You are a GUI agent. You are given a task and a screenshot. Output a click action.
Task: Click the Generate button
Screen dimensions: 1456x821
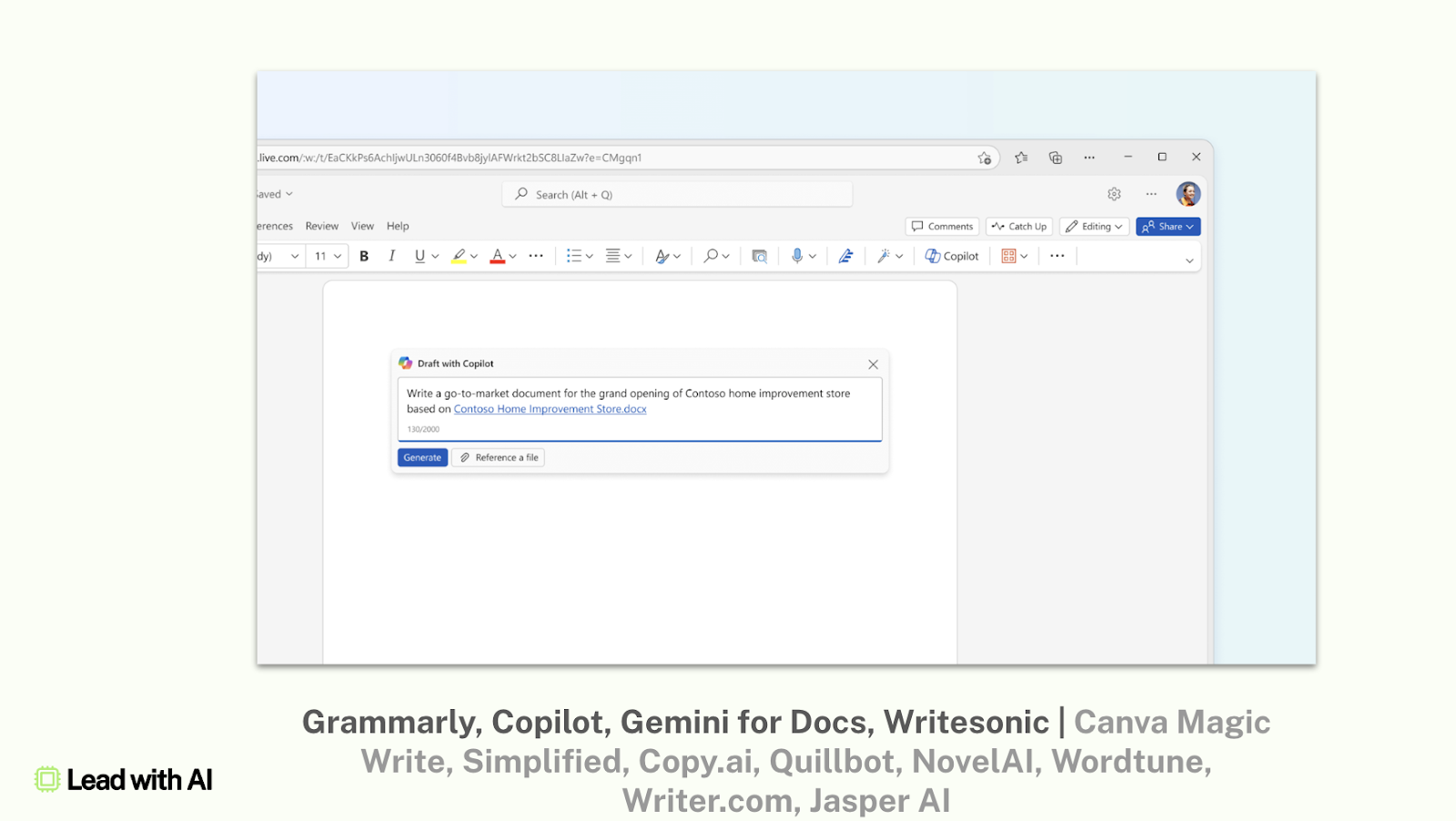[422, 458]
